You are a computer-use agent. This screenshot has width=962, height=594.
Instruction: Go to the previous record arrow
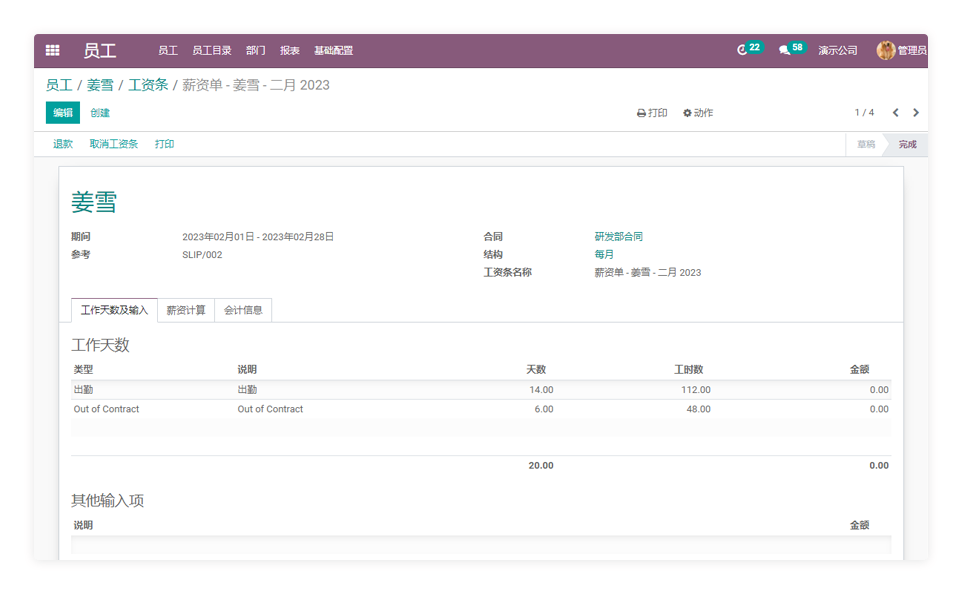pyautogui.click(x=895, y=113)
